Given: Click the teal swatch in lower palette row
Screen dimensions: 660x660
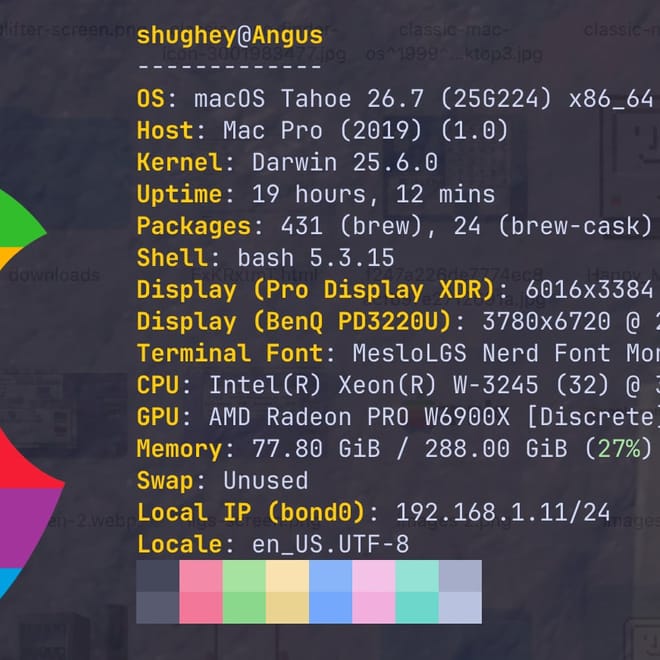Looking at the screenshot, I should tap(417, 608).
